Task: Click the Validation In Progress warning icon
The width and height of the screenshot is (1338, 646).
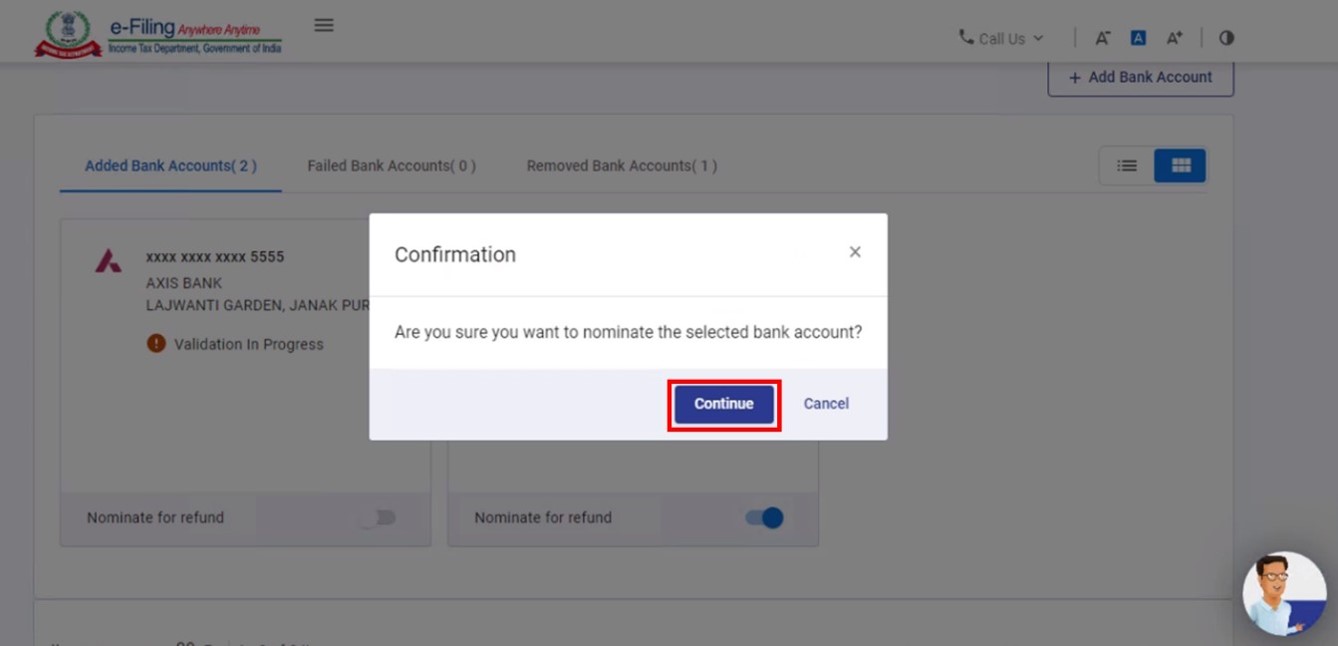Action: tap(156, 344)
